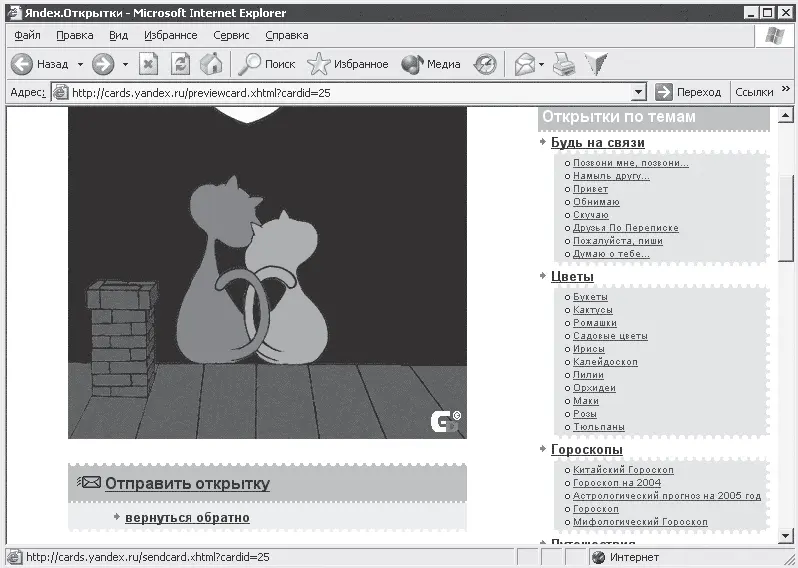The width and height of the screenshot is (798, 568).
Task: Open the Букеты cards link
Action: point(590,297)
